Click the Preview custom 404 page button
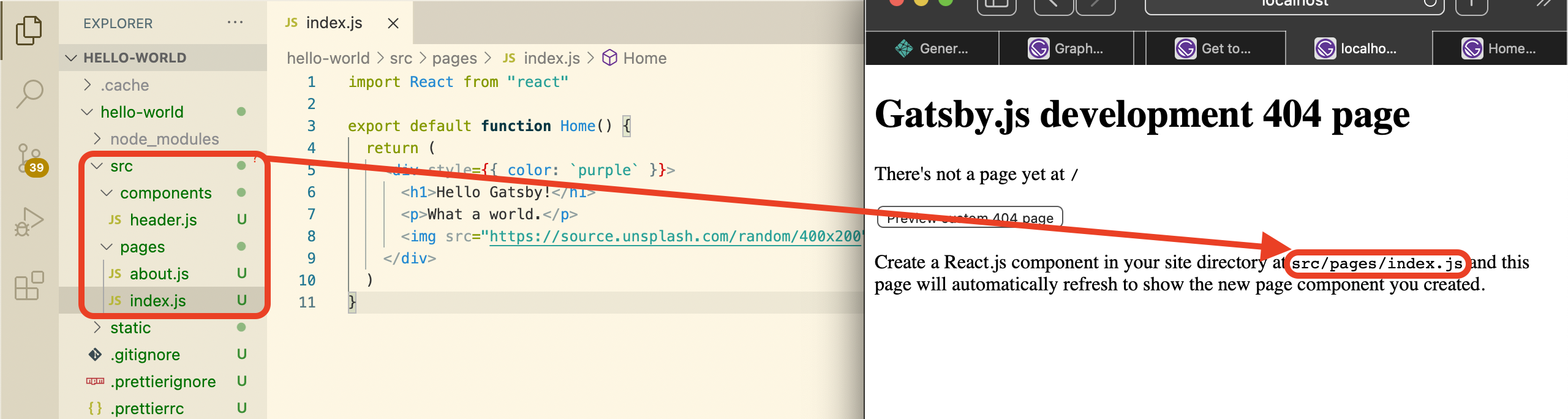 click(970, 217)
